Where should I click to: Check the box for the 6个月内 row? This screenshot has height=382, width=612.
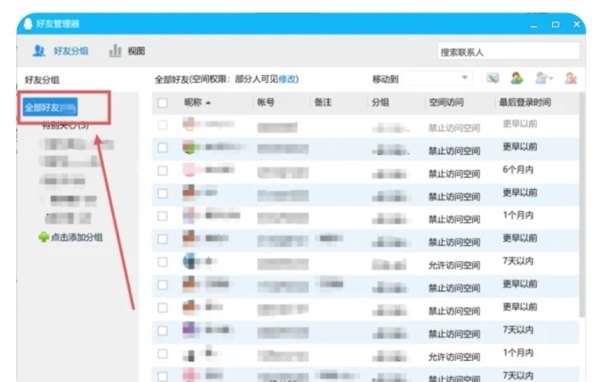(x=162, y=171)
